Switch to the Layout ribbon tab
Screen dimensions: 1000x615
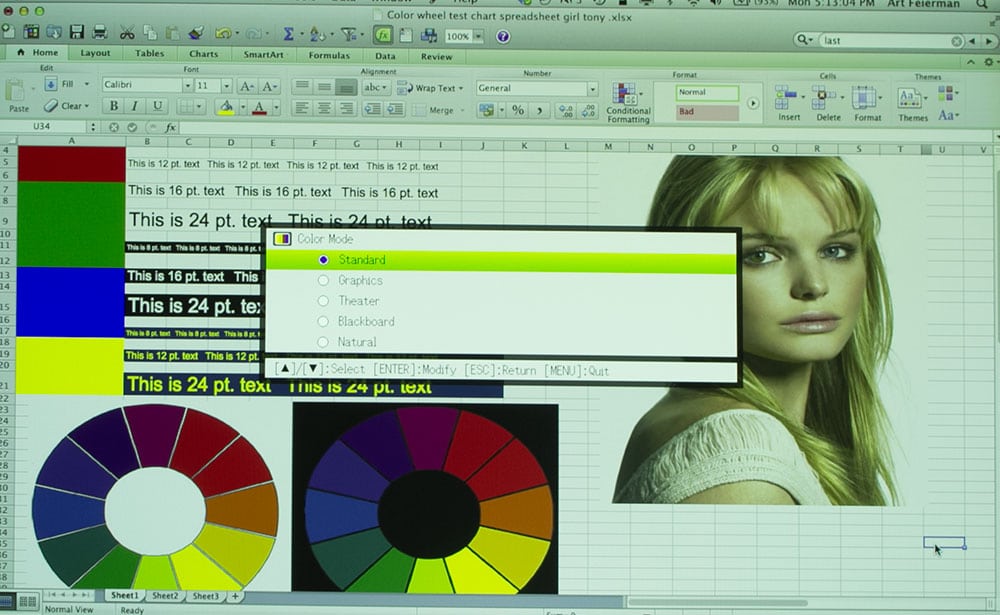click(95, 53)
